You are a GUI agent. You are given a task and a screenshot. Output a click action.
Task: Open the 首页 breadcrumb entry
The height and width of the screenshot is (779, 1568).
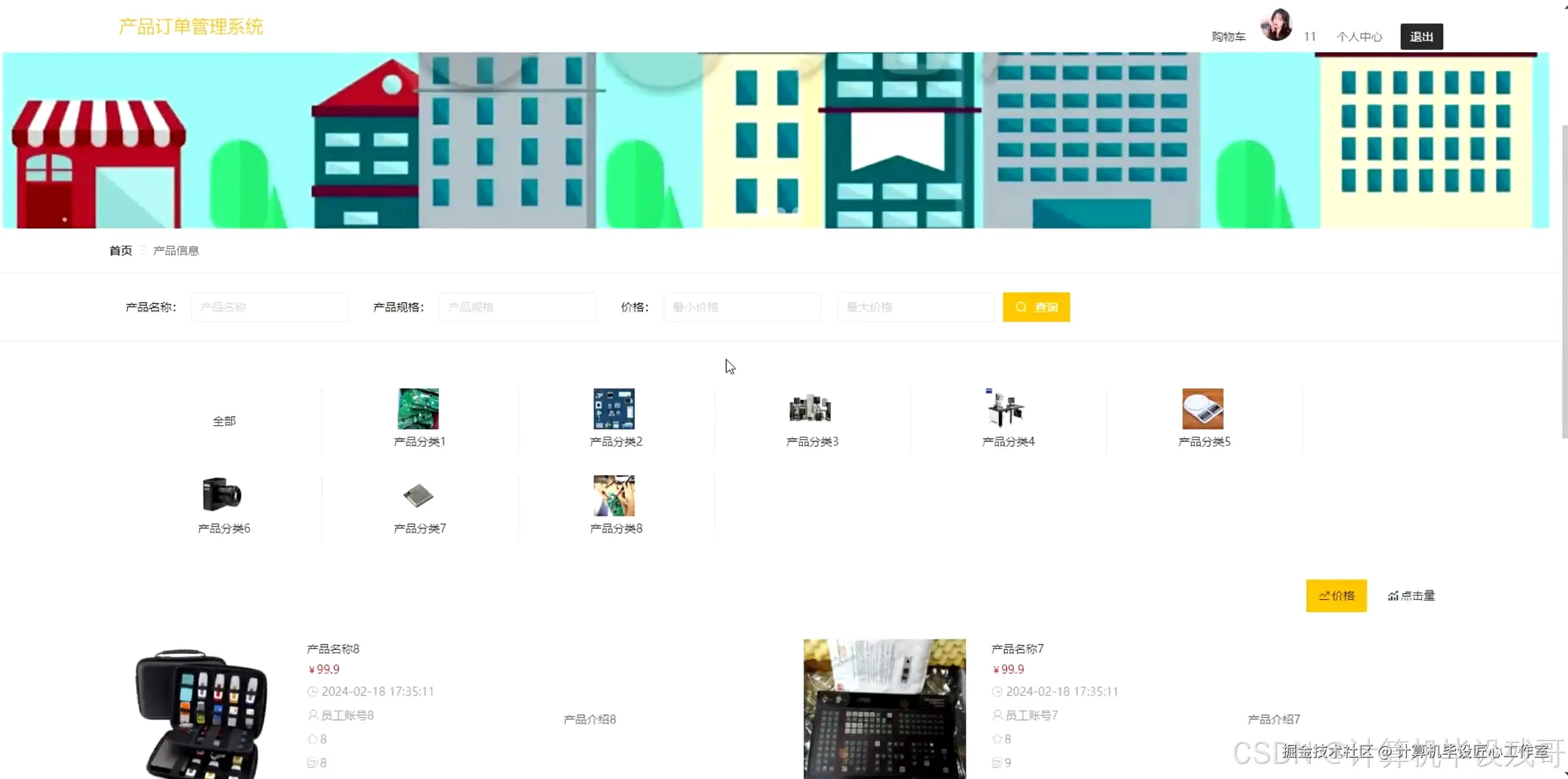[120, 250]
